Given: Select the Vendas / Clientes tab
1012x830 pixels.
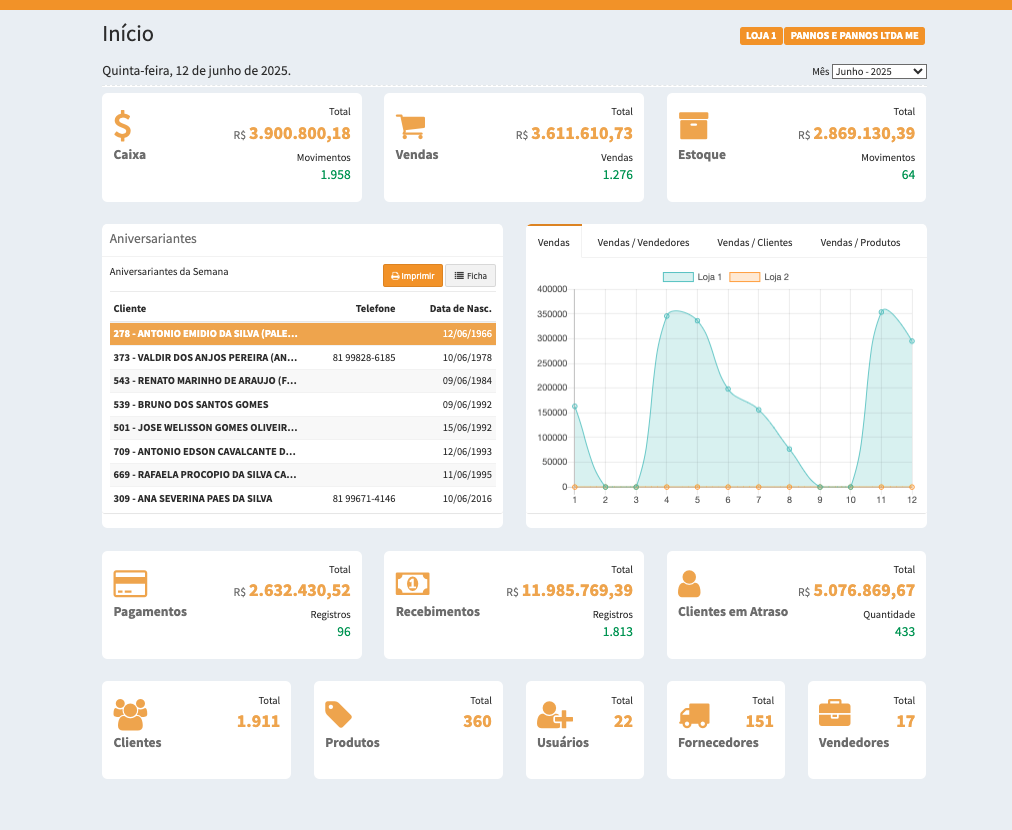Looking at the screenshot, I should click(754, 242).
